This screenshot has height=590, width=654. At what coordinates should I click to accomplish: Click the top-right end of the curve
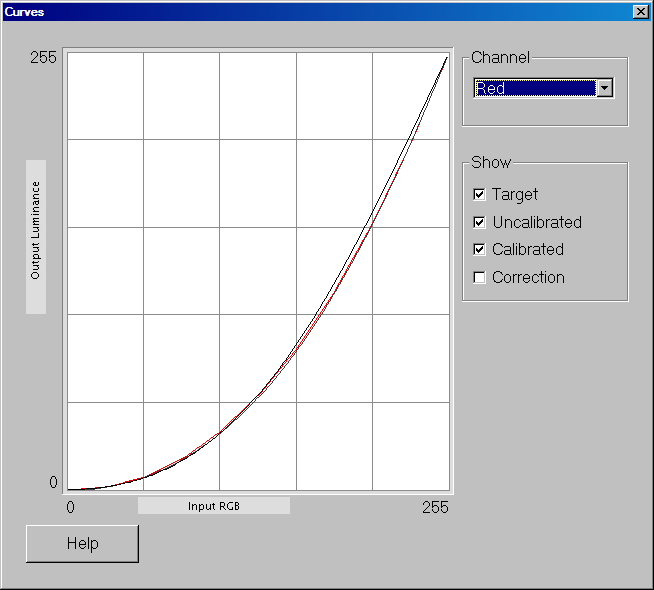tap(447, 57)
